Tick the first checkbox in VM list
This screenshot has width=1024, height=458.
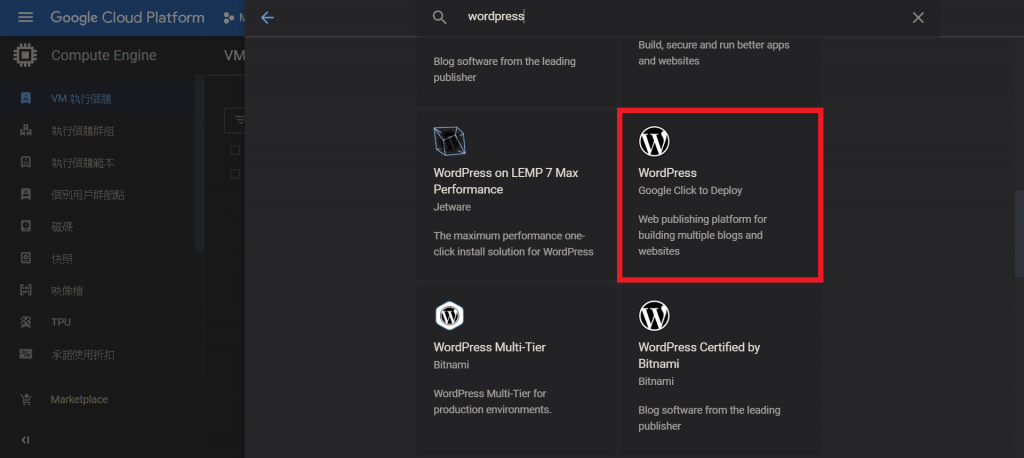[x=235, y=151]
